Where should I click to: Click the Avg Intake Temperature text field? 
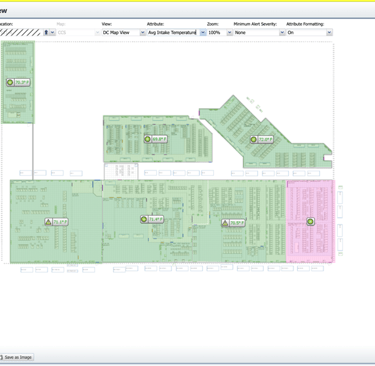click(173, 32)
